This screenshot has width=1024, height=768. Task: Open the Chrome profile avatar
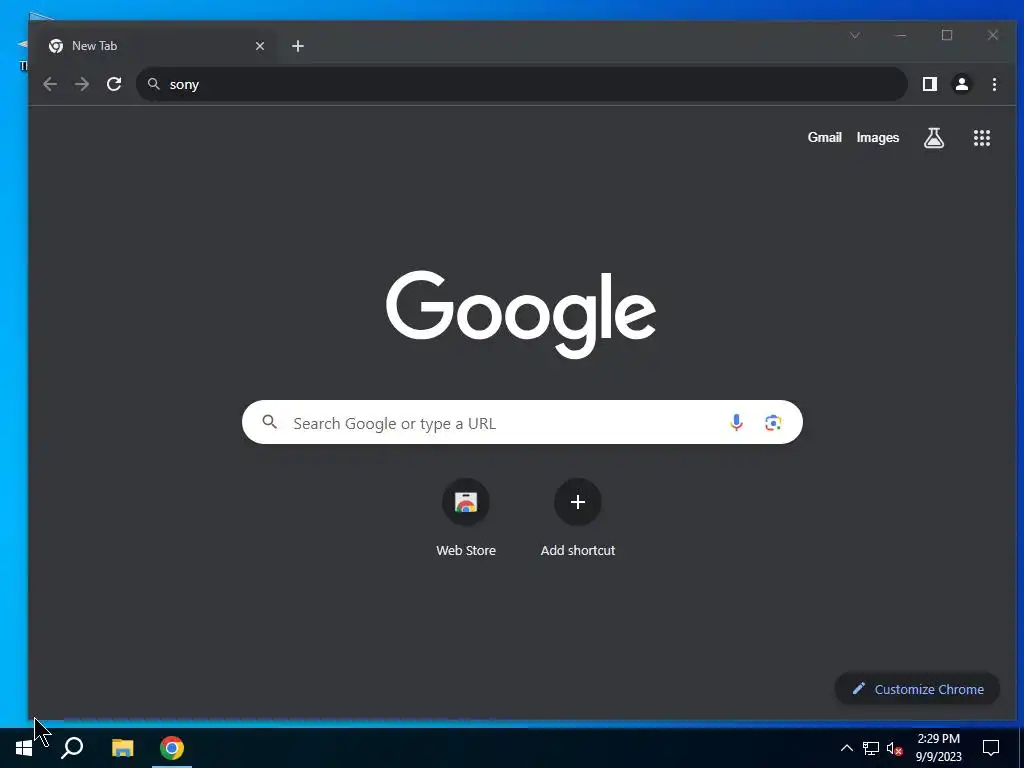click(962, 84)
